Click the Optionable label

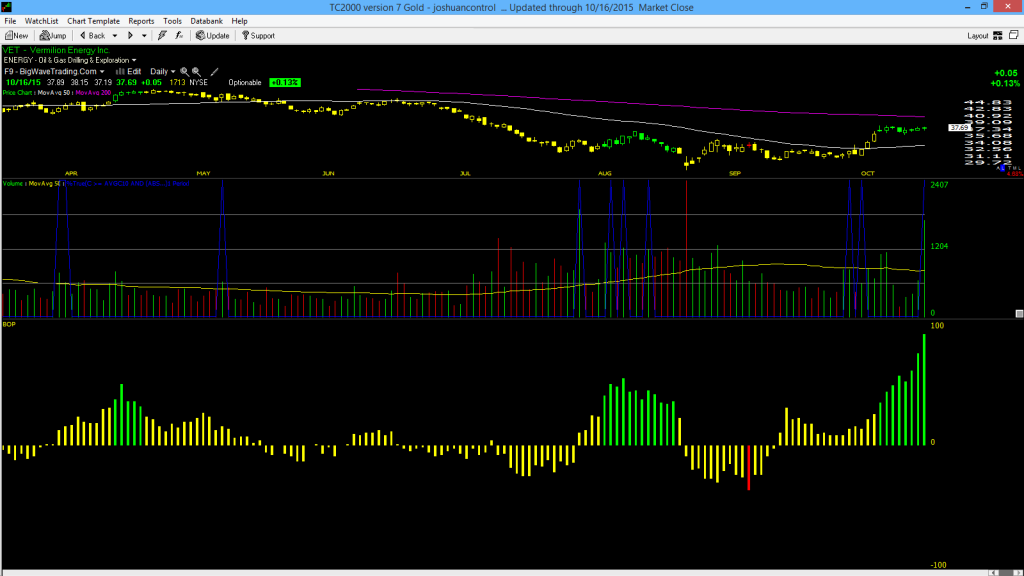tap(245, 82)
